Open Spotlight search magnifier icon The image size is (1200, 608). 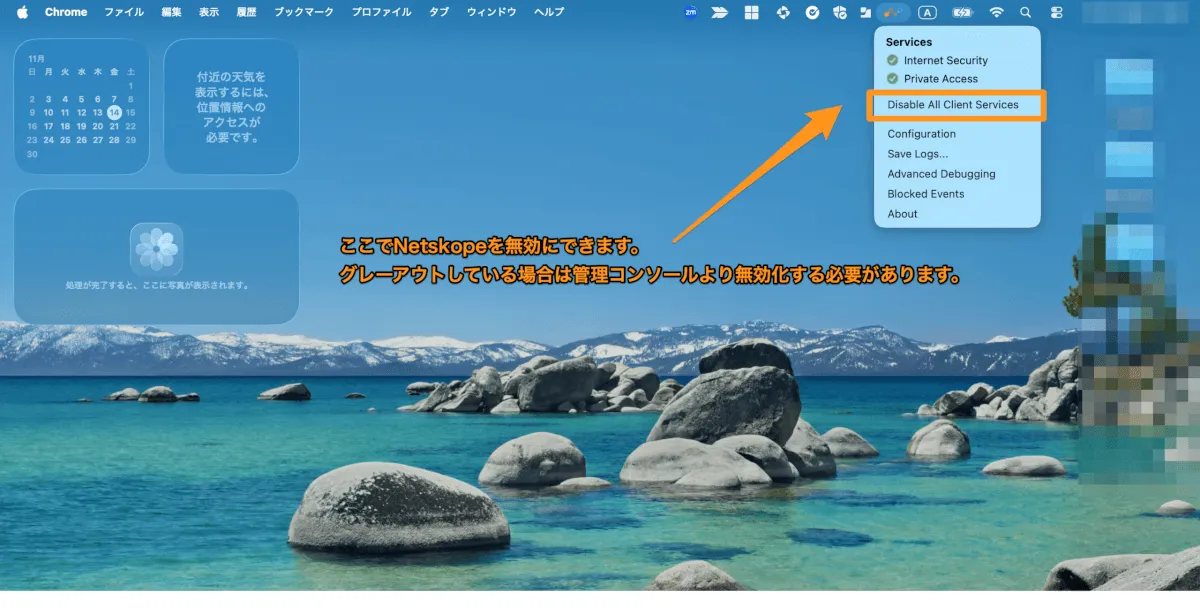point(1025,12)
